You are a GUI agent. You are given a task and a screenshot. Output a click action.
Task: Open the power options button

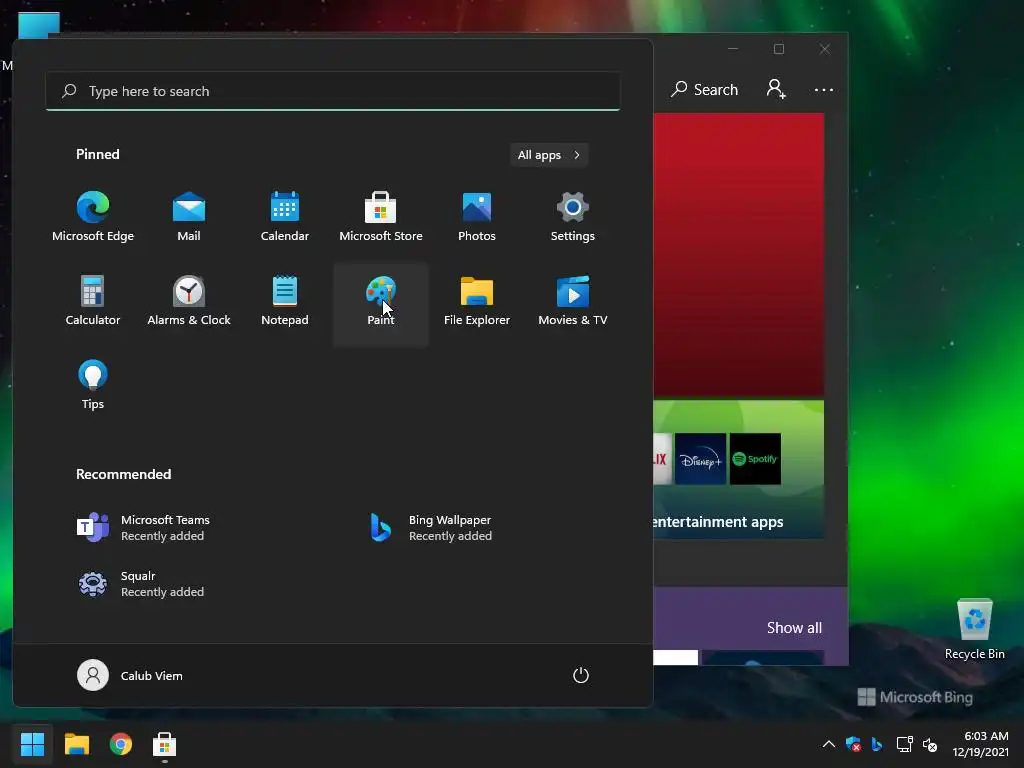pyautogui.click(x=581, y=675)
